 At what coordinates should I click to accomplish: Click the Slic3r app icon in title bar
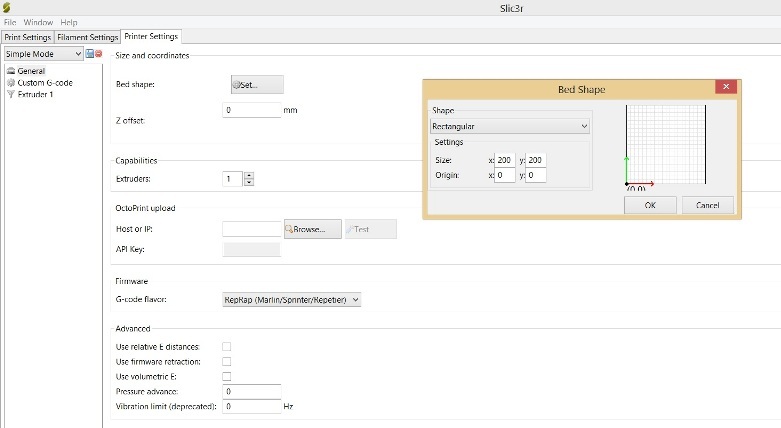click(7, 7)
